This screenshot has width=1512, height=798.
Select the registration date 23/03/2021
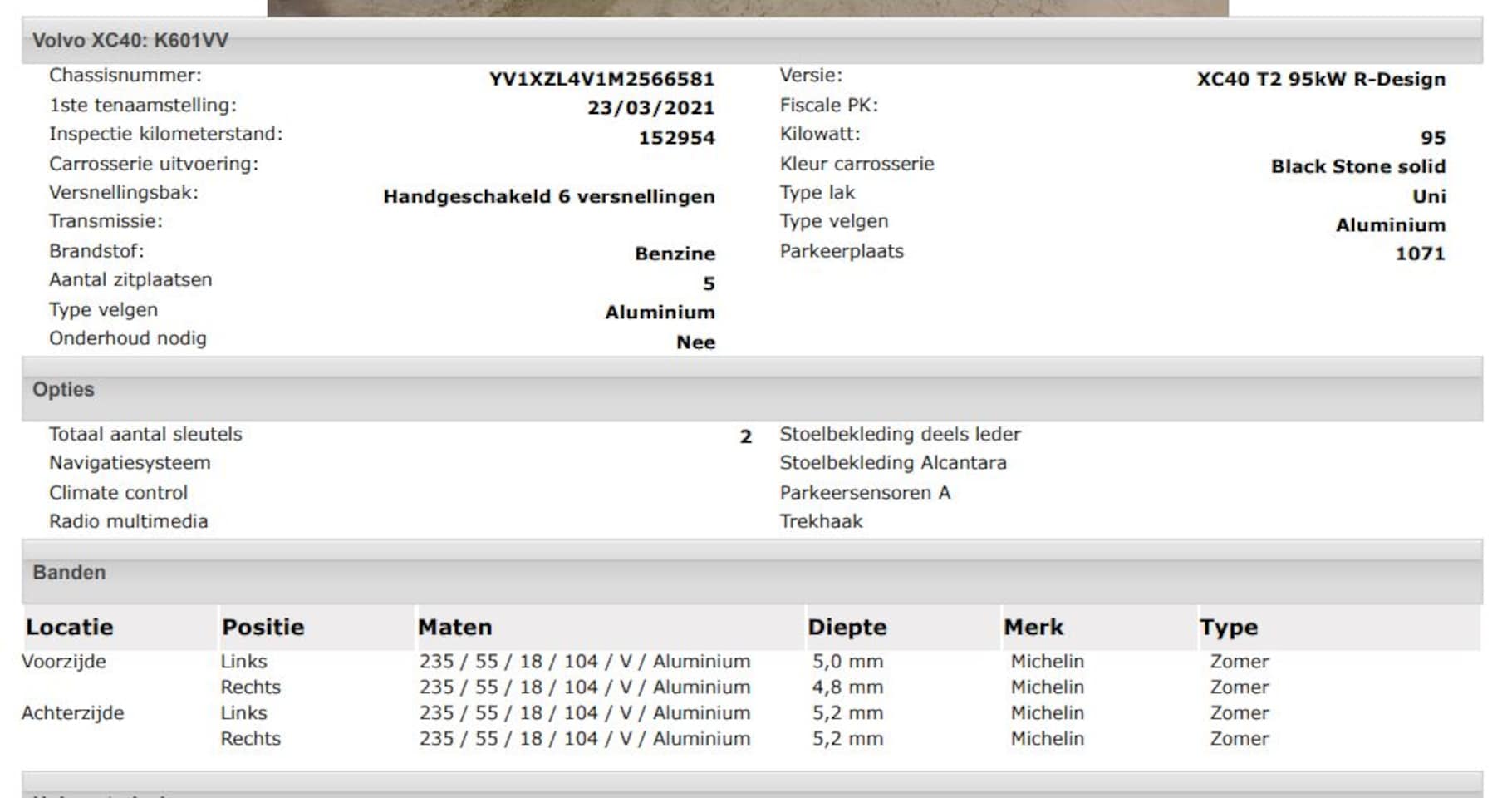(x=650, y=108)
